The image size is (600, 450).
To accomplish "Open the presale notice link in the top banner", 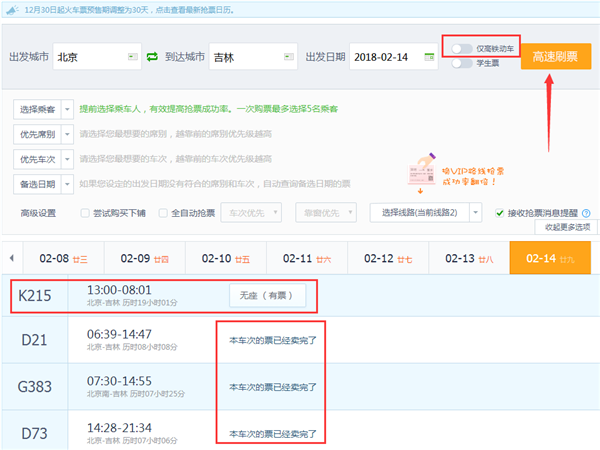I will tap(129, 10).
